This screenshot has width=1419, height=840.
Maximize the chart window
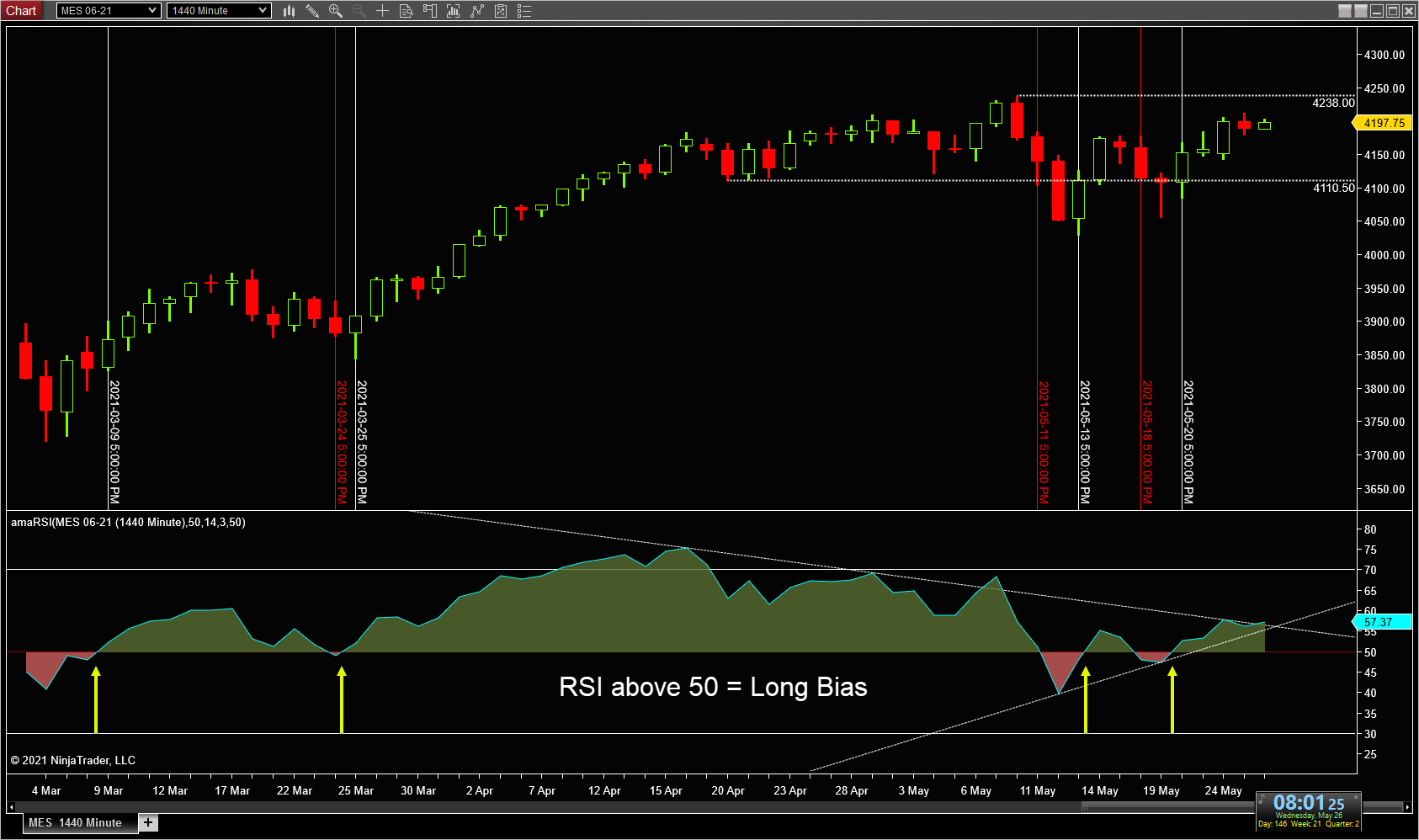tap(1393, 11)
